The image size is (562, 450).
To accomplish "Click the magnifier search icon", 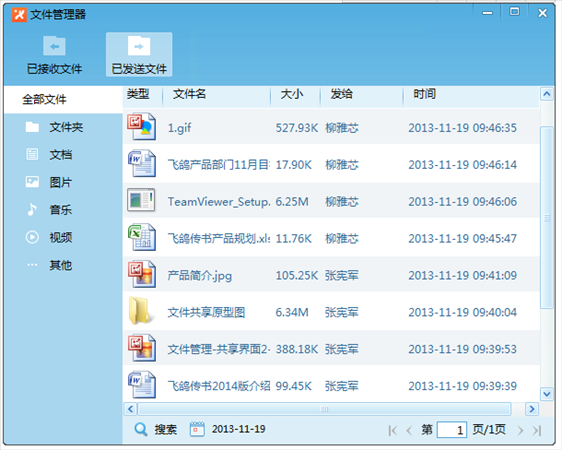I will point(141,429).
